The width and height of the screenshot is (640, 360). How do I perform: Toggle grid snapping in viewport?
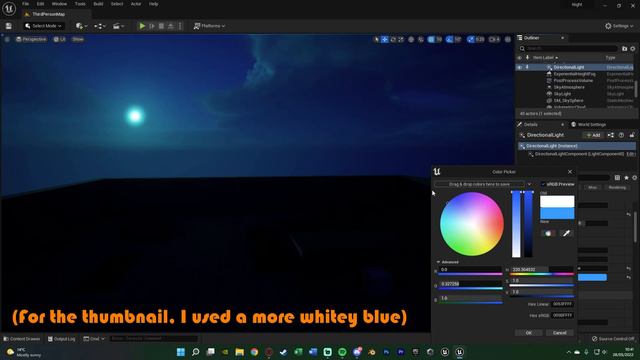coord(431,39)
